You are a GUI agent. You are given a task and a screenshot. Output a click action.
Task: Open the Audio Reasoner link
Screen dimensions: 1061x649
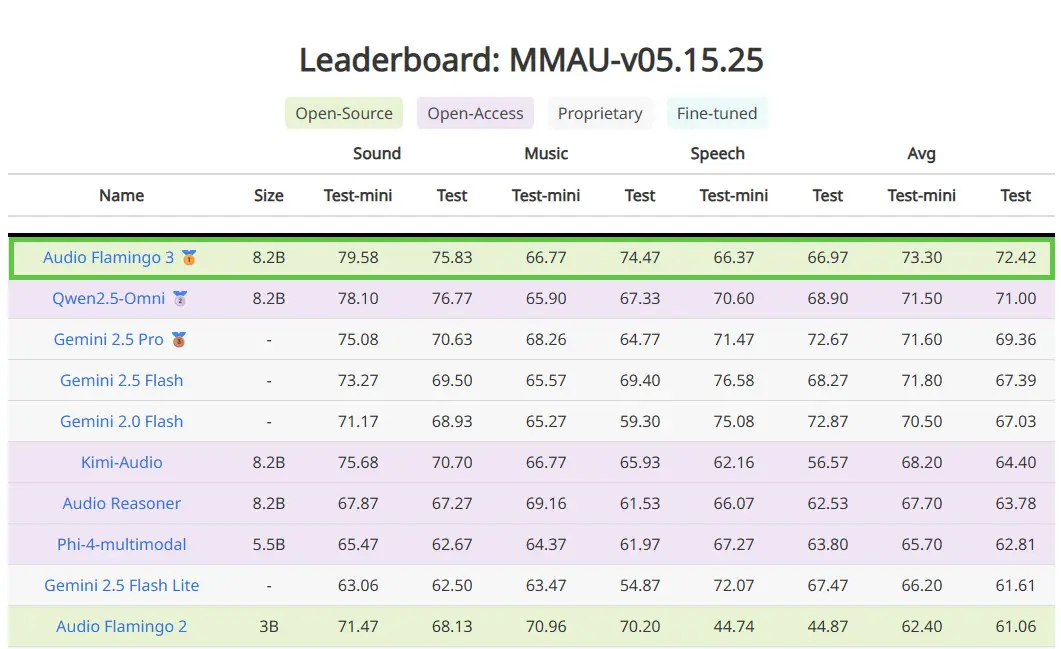pyautogui.click(x=122, y=503)
